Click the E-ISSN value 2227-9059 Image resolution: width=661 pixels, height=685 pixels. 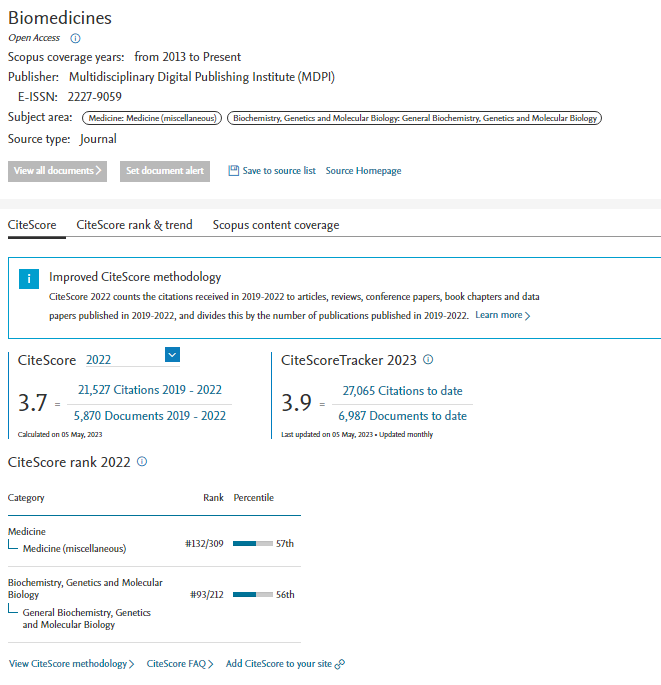pyautogui.click(x=94, y=97)
